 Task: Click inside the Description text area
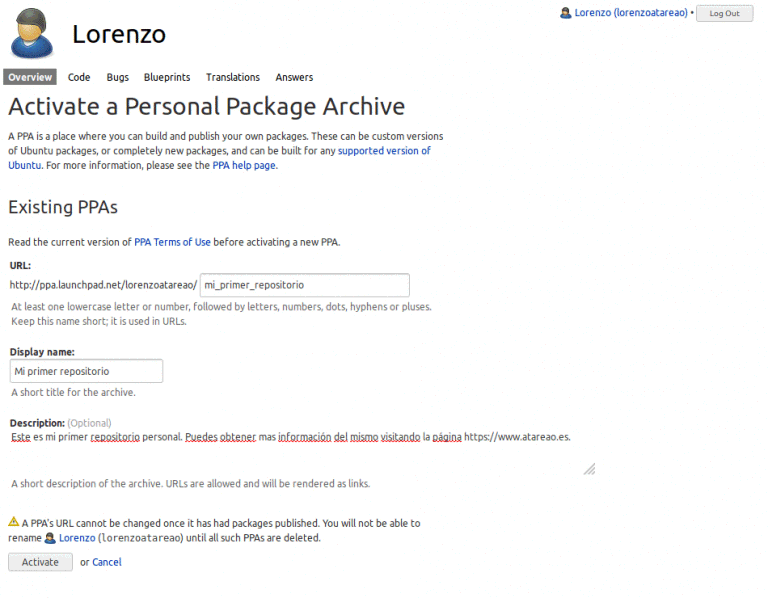pyautogui.click(x=302, y=453)
